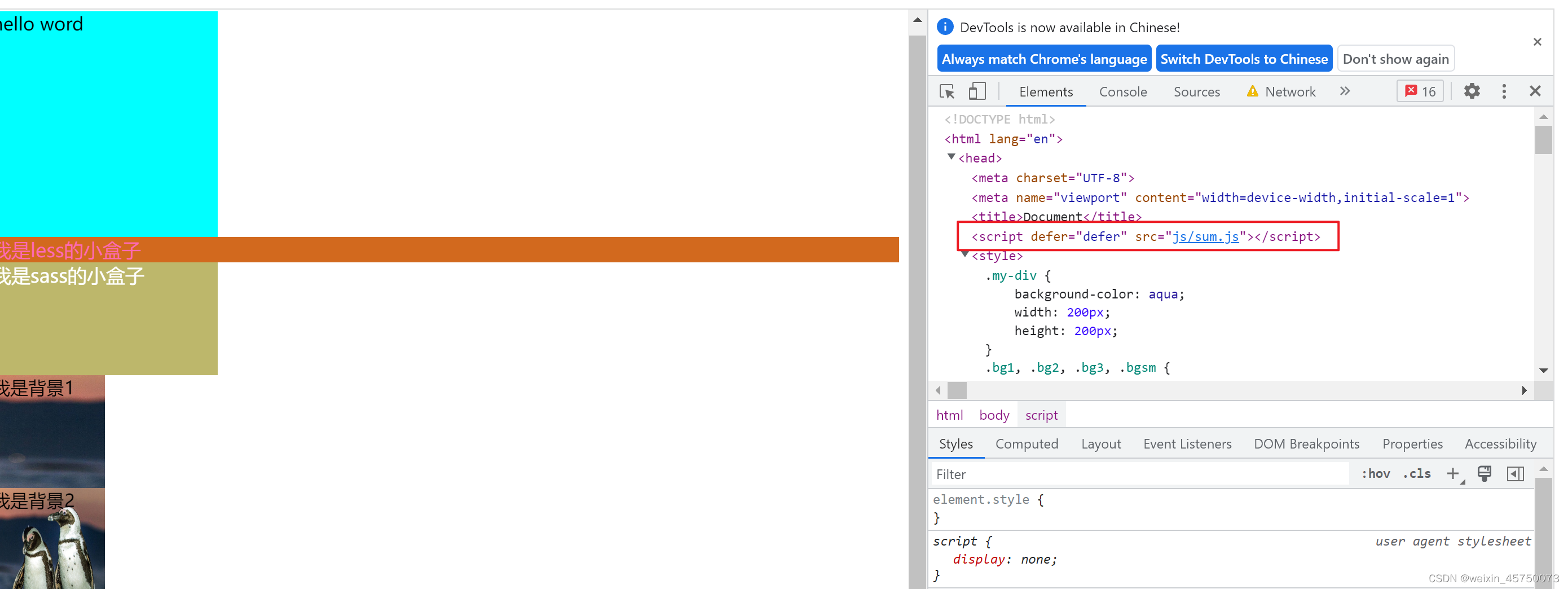
Task: Toggle element state with :hov
Action: (1376, 473)
